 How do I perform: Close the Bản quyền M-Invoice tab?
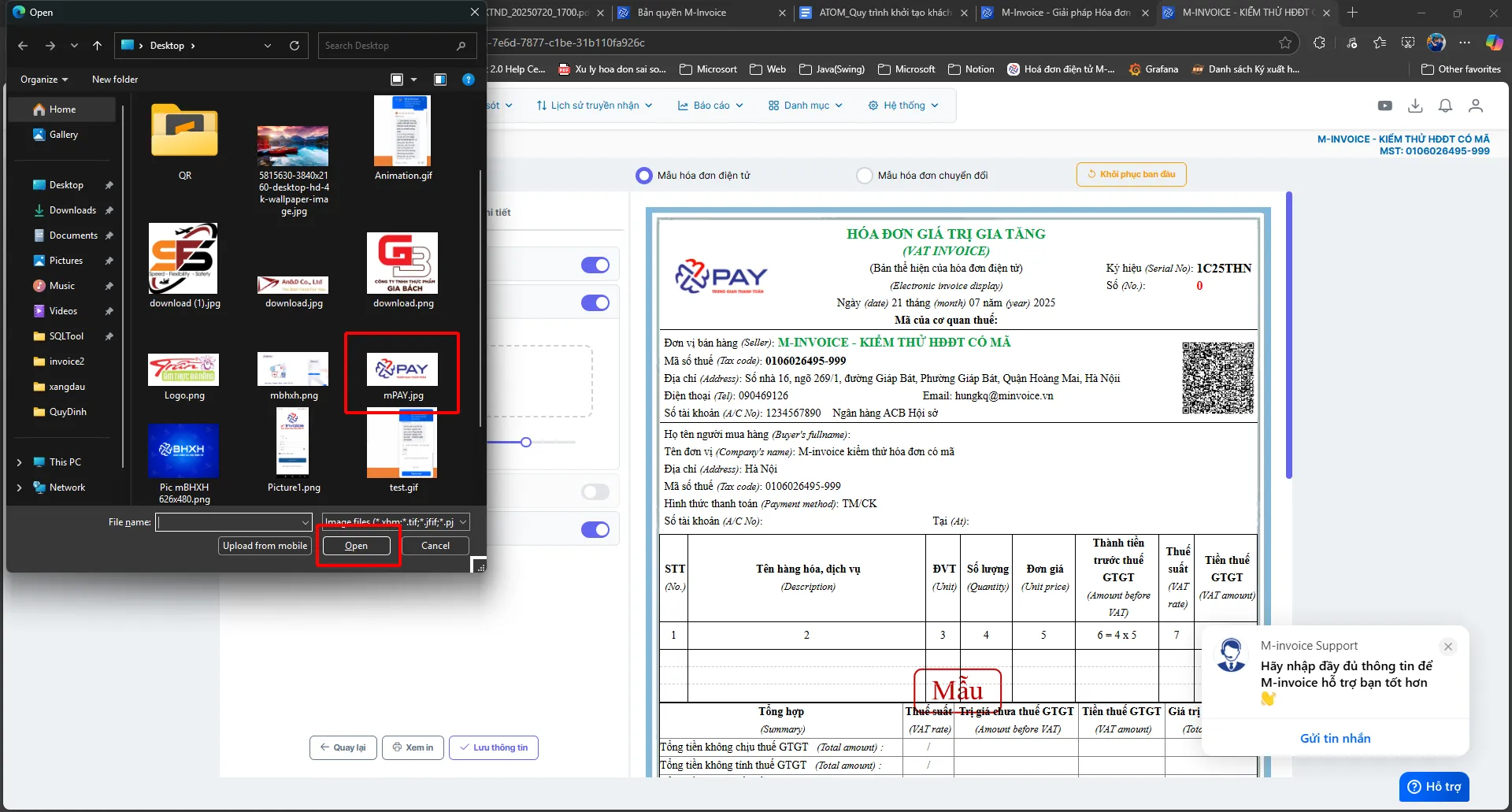click(782, 13)
